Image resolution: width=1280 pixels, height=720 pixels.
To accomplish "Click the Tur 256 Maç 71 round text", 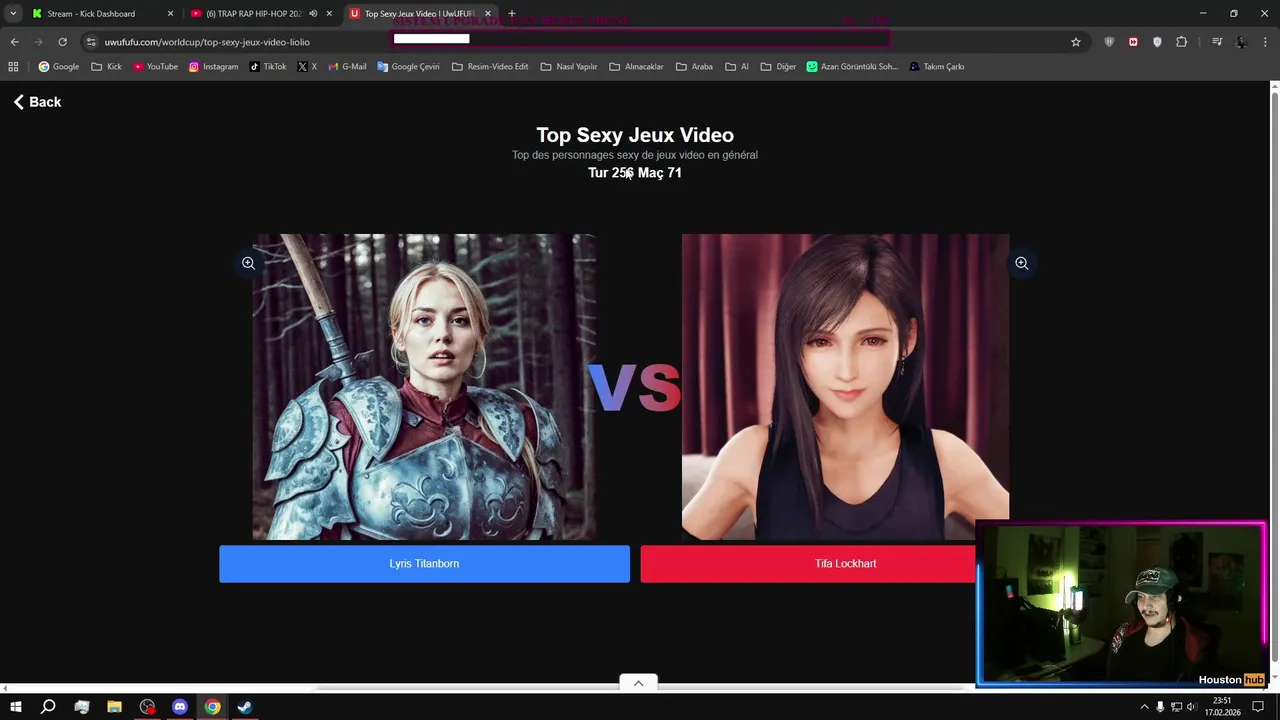I will [635, 173].
